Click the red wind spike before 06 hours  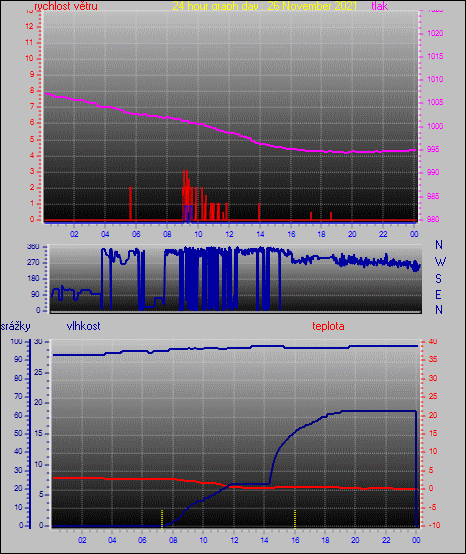click(x=130, y=203)
